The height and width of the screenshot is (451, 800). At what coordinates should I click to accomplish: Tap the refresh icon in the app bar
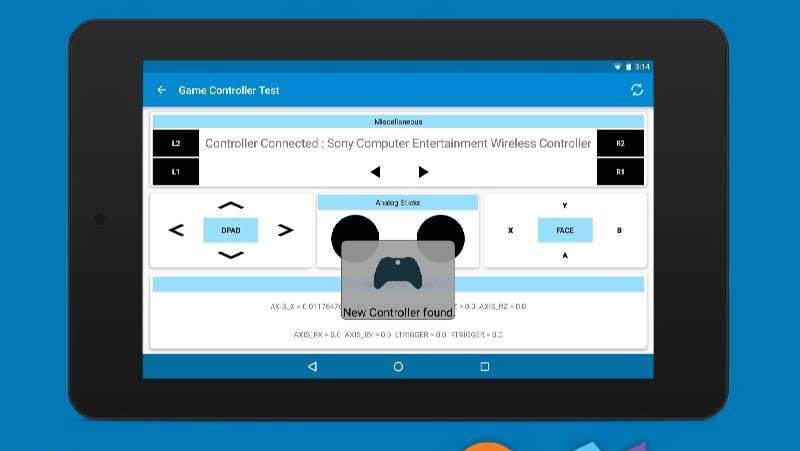pos(637,90)
